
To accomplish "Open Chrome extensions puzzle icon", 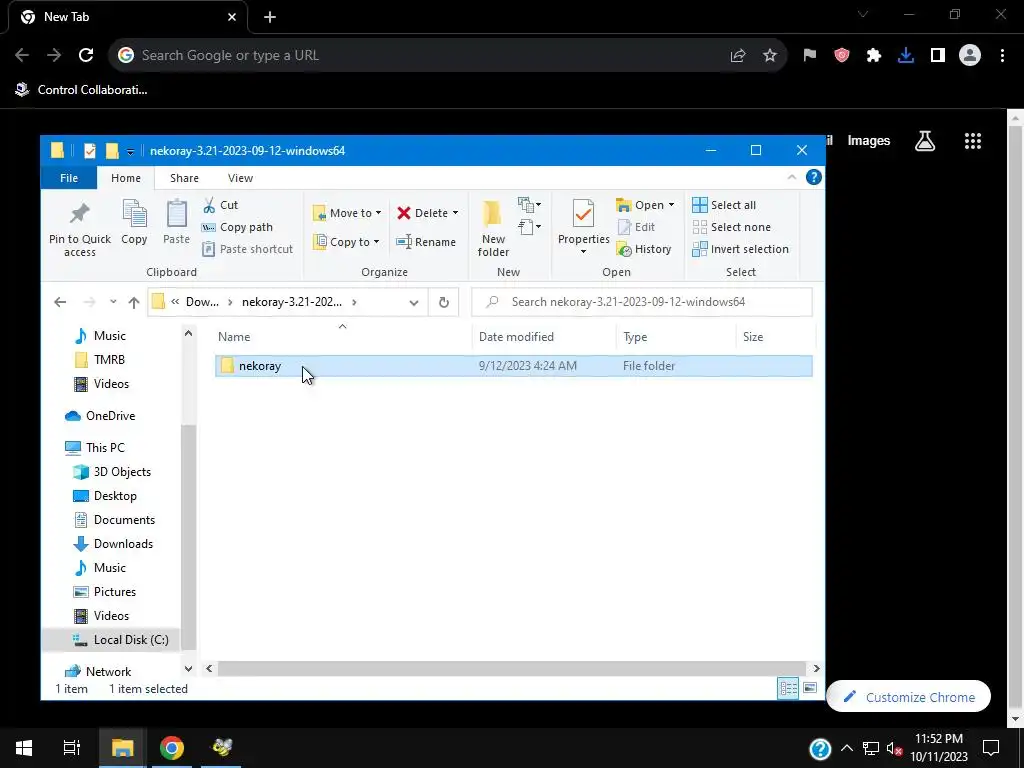I will point(874,56).
